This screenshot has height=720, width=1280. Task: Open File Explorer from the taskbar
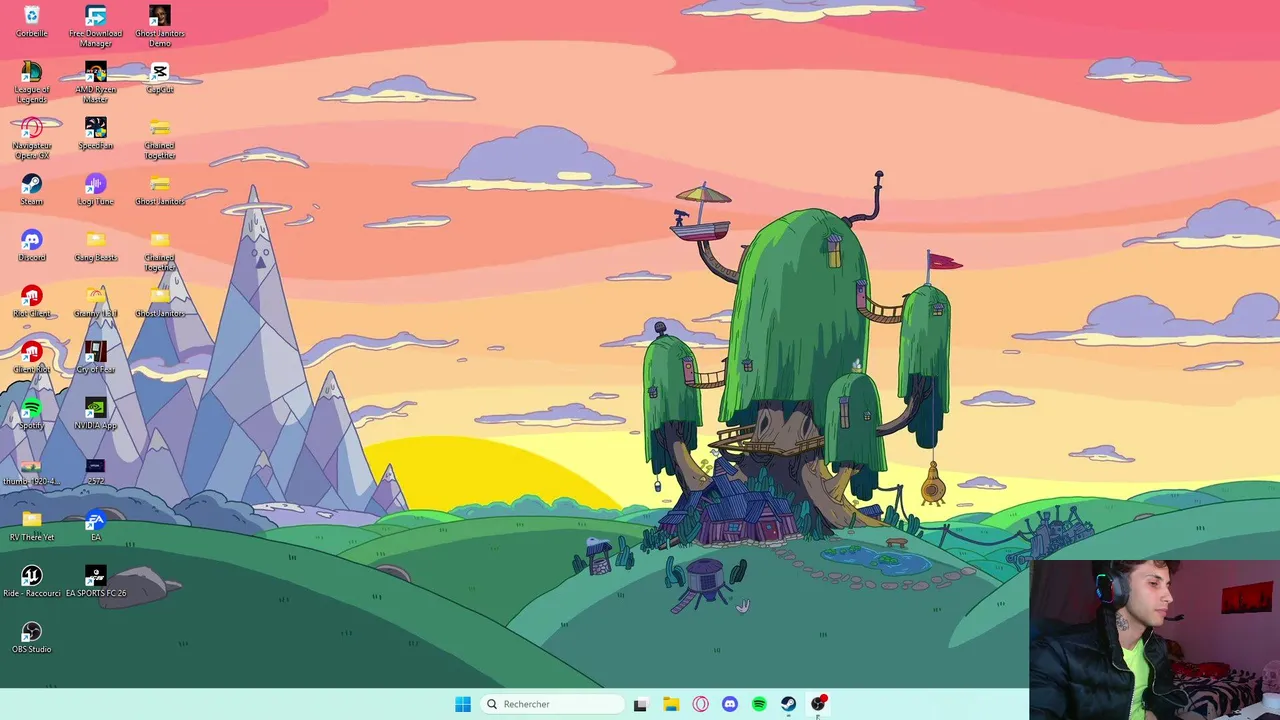pyautogui.click(x=671, y=704)
